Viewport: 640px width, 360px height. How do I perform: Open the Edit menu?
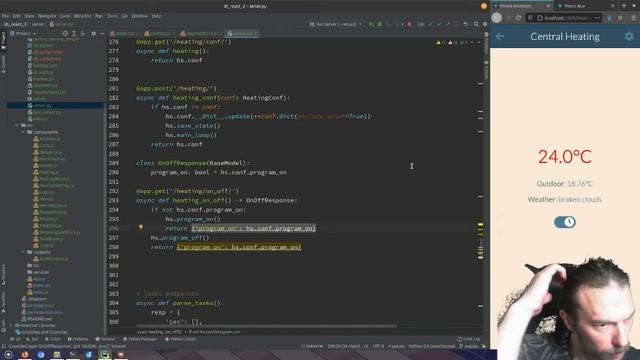click(x=16, y=16)
